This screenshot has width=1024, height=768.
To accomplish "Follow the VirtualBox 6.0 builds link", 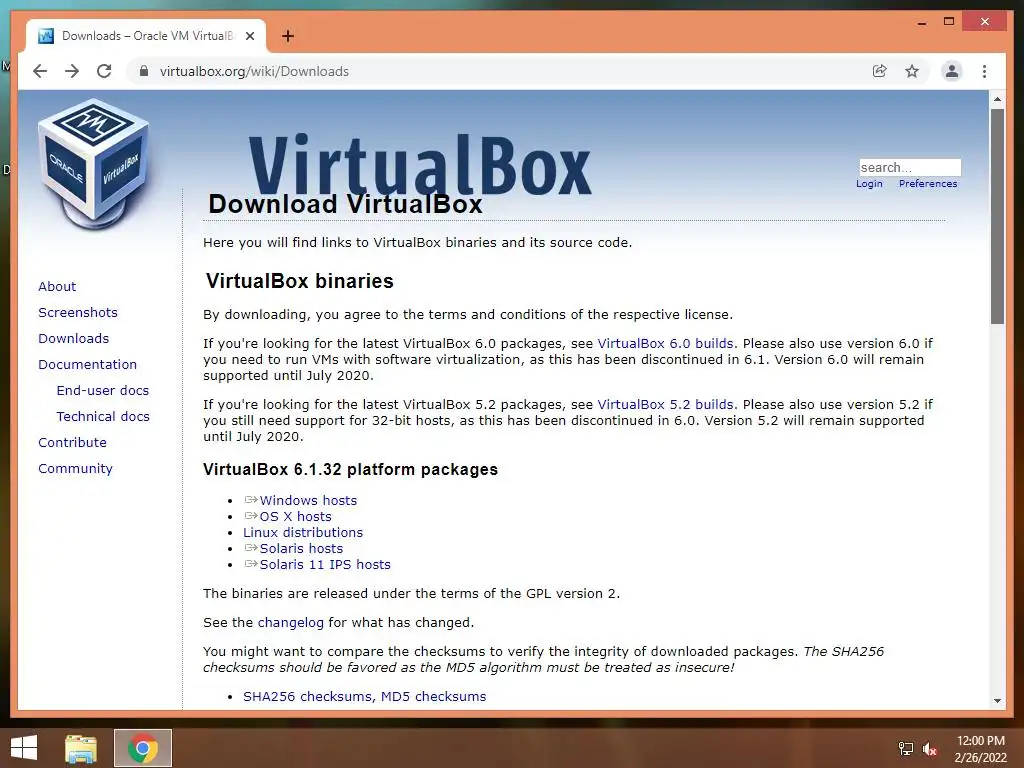I will (x=665, y=344).
